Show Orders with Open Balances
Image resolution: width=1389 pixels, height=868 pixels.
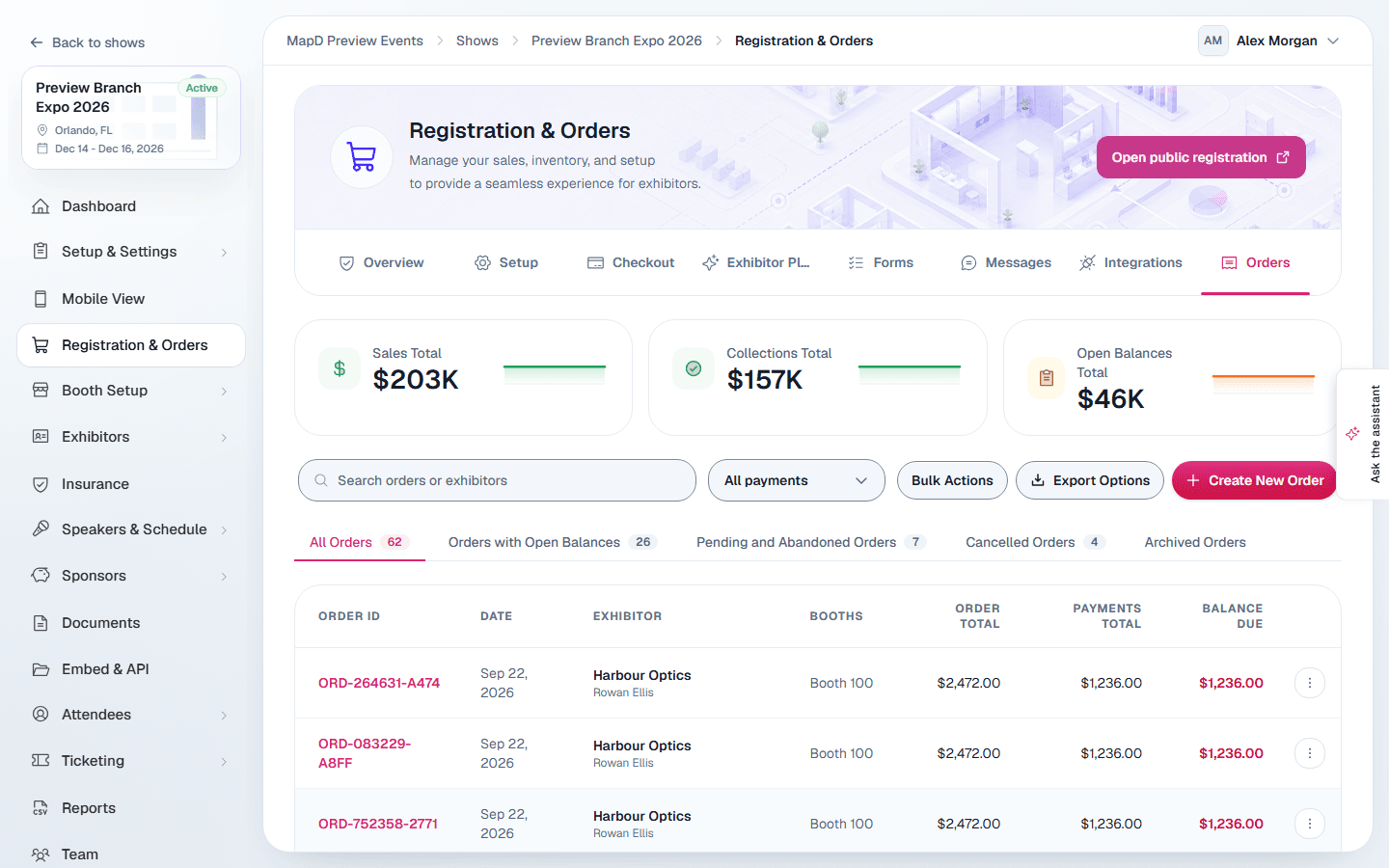click(552, 542)
